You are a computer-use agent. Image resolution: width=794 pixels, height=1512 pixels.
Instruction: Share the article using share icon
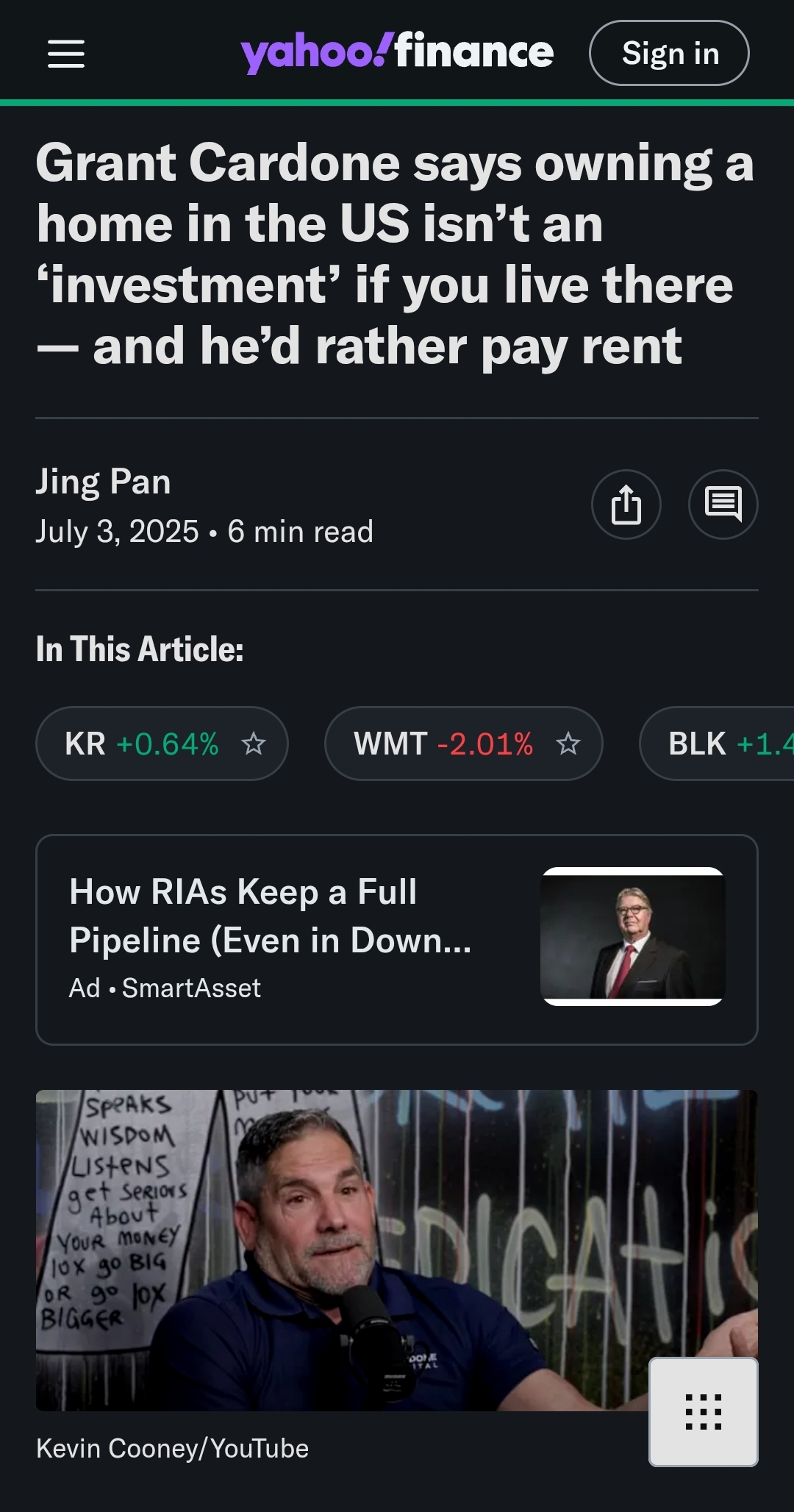pyautogui.click(x=626, y=504)
